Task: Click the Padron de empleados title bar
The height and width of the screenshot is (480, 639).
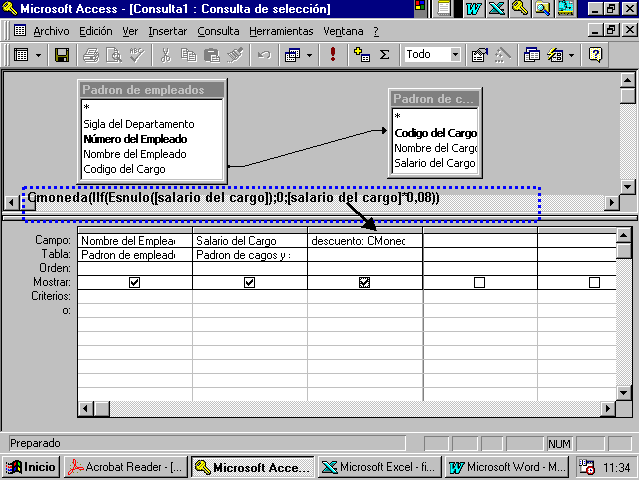Action: (x=152, y=90)
